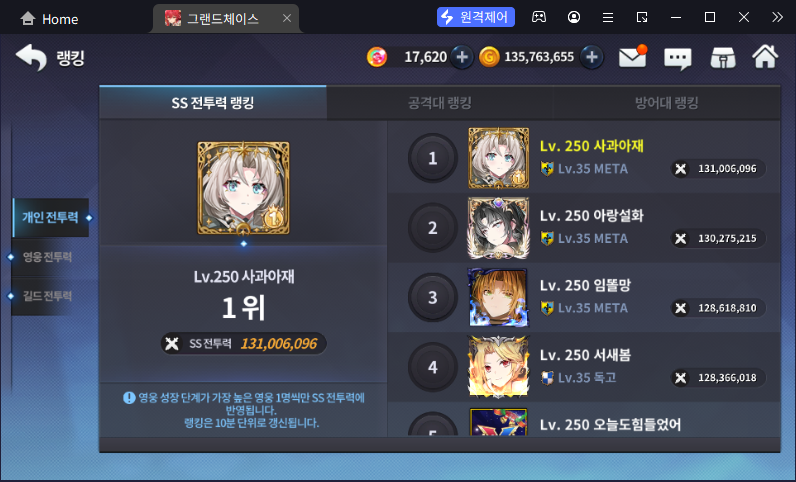Add gems with the plus next to 17,620

click(462, 57)
